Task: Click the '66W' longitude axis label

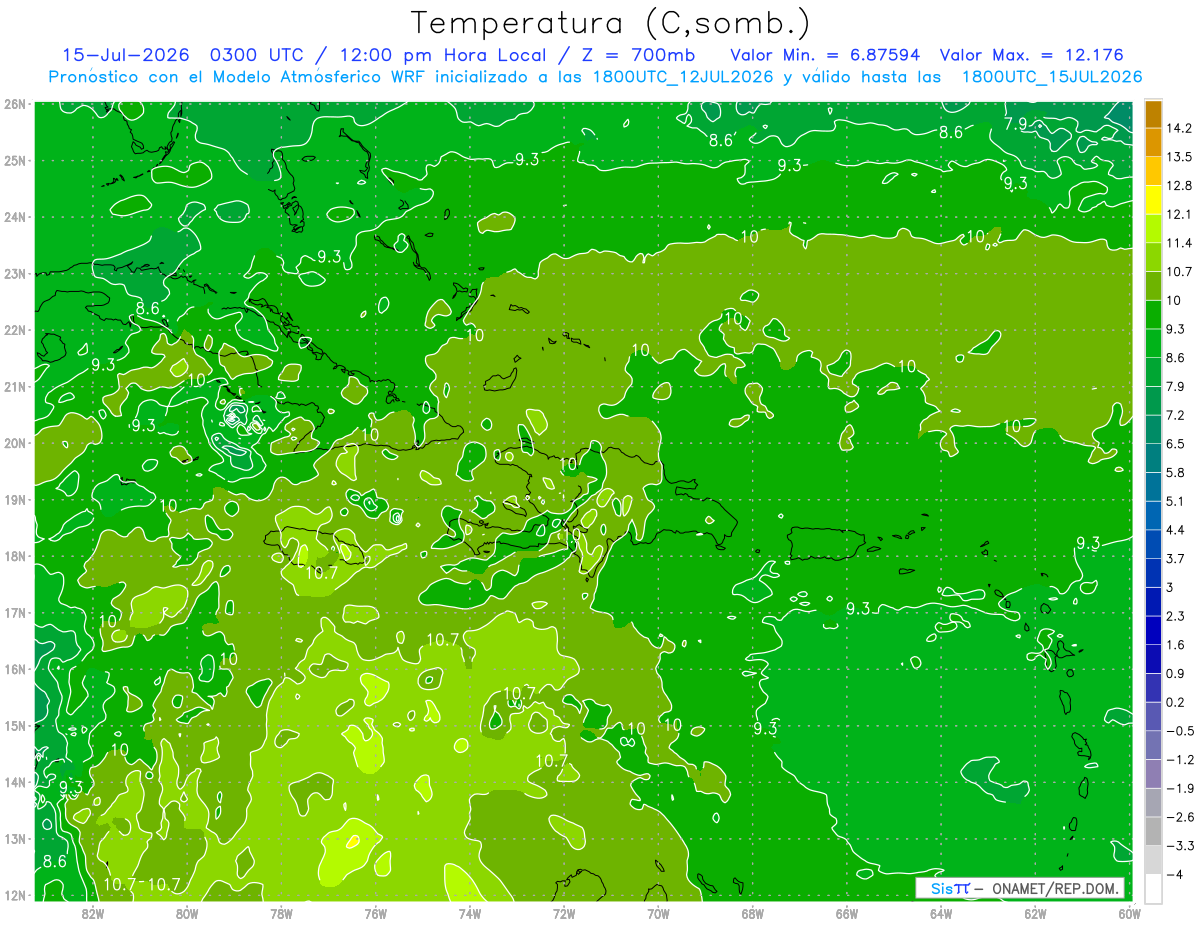Action: click(x=847, y=913)
